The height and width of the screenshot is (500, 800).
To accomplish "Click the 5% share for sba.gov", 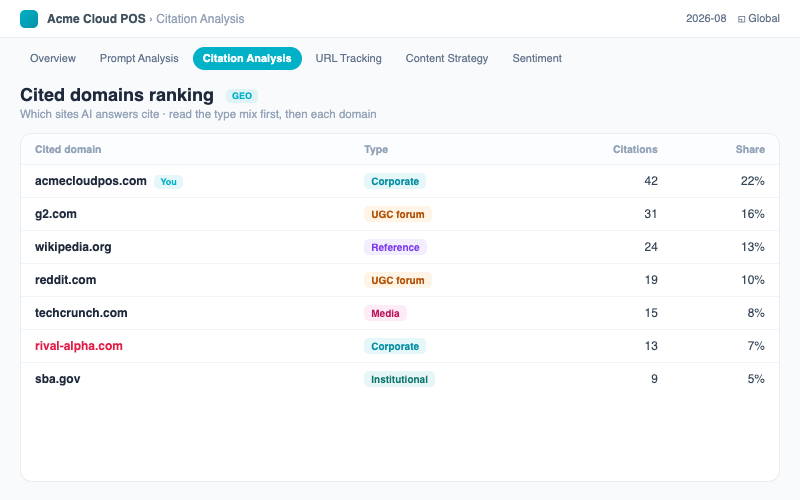I will point(756,379).
